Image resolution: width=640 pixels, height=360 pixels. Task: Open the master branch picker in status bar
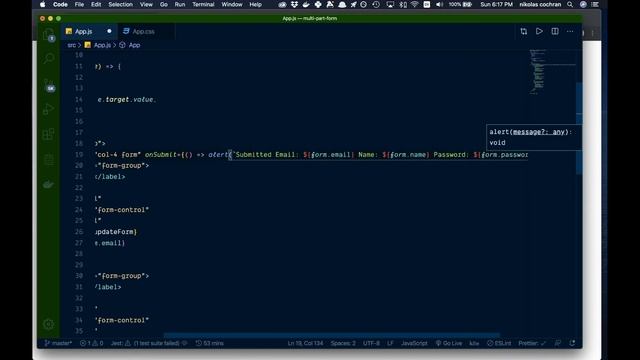58,343
